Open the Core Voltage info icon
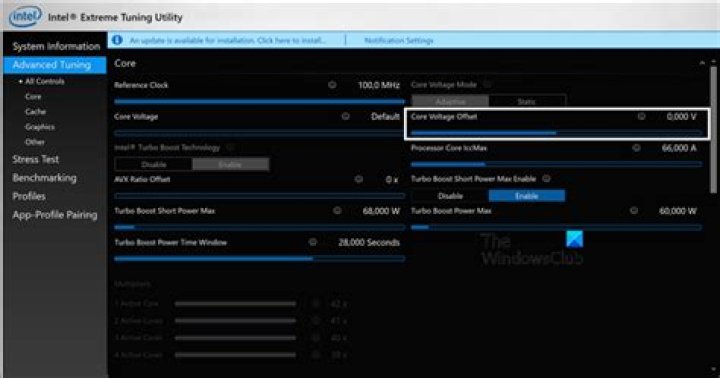 (345, 116)
